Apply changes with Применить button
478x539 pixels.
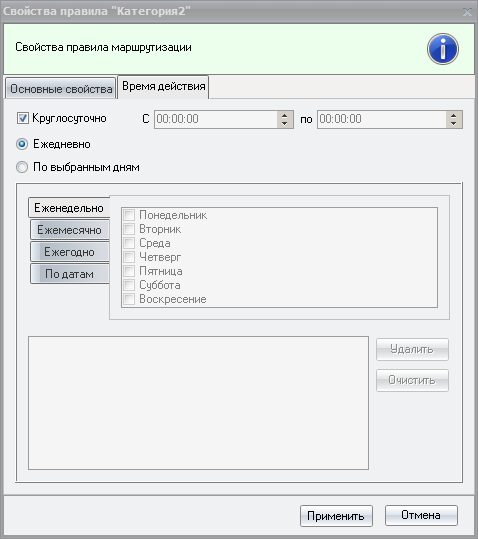click(336, 516)
